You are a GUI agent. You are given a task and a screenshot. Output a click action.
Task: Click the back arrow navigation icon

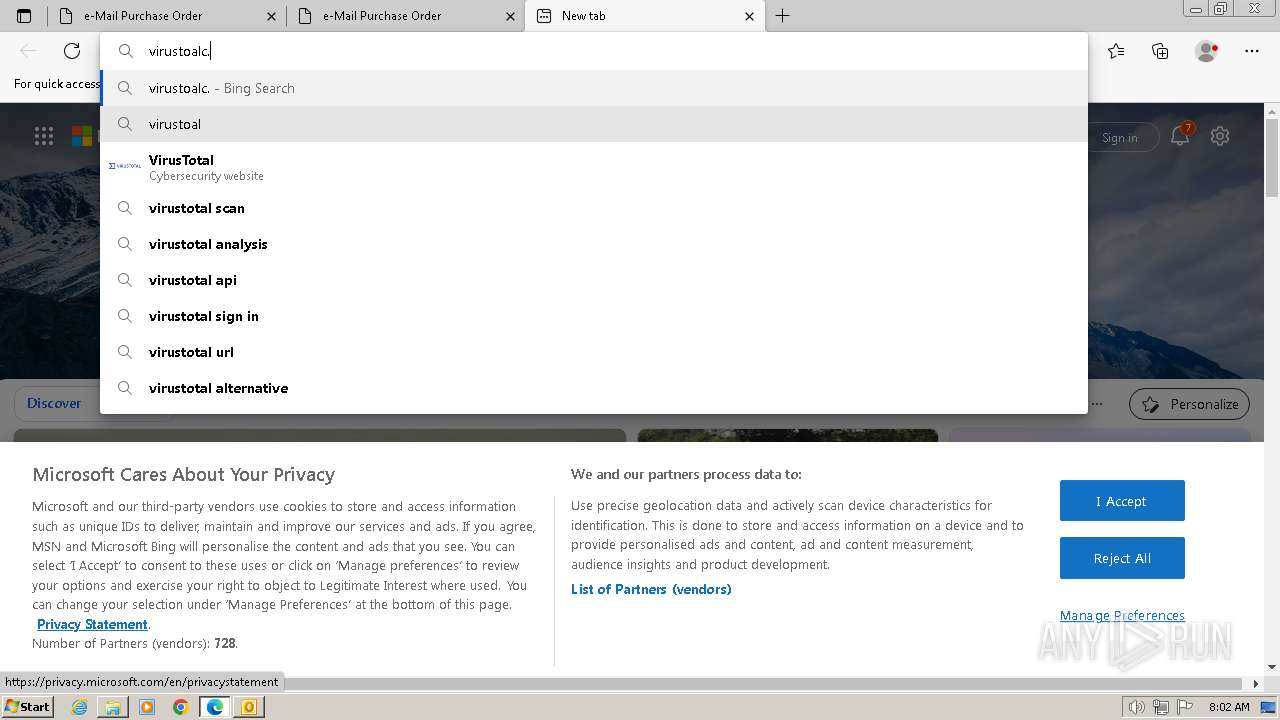(x=28, y=51)
